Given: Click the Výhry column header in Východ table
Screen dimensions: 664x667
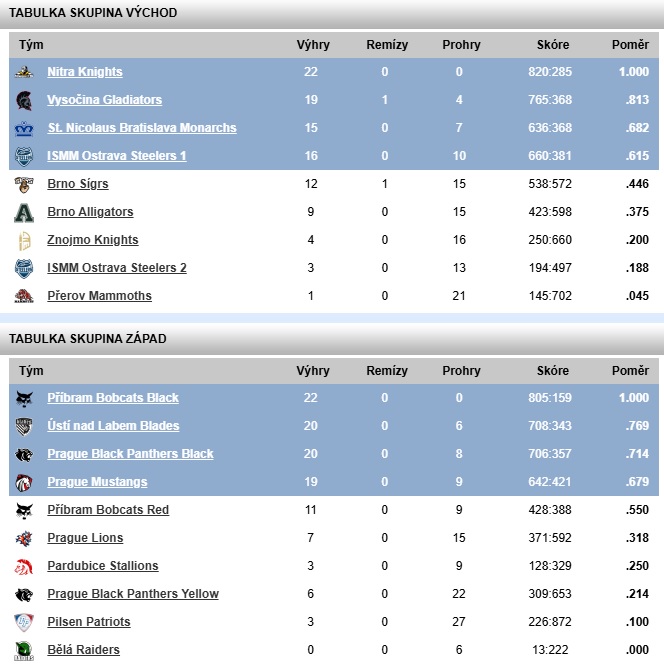Looking at the screenshot, I should coord(313,45).
